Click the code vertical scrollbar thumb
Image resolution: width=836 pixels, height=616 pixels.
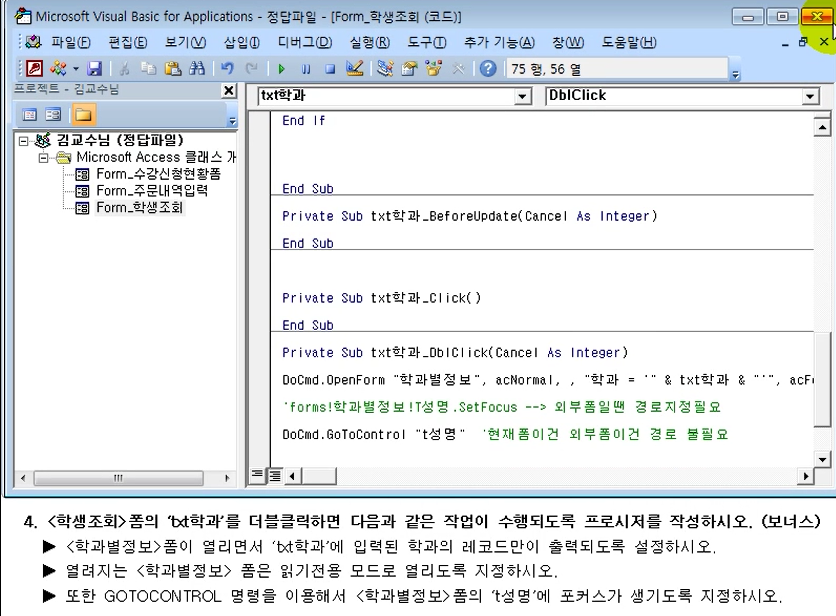pos(822,379)
